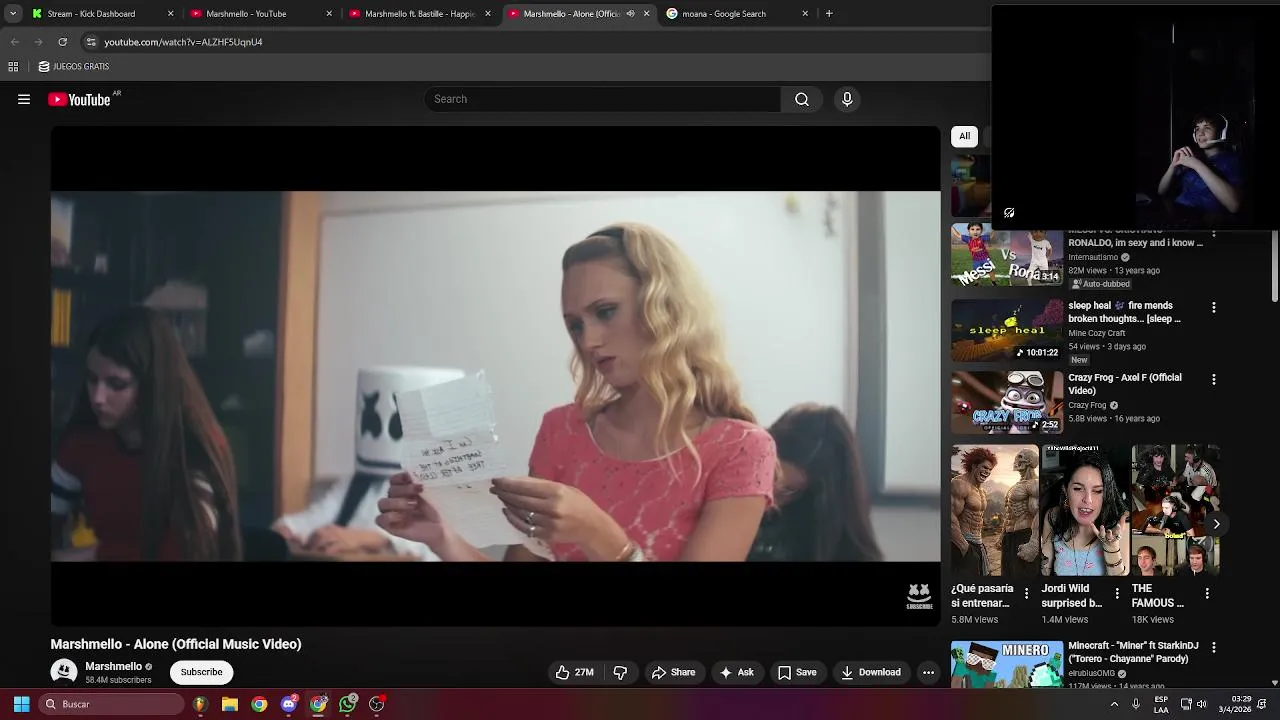Switch to Marshmello ft. Bastille Happier tab
The height and width of the screenshot is (720, 1280).
420,14
